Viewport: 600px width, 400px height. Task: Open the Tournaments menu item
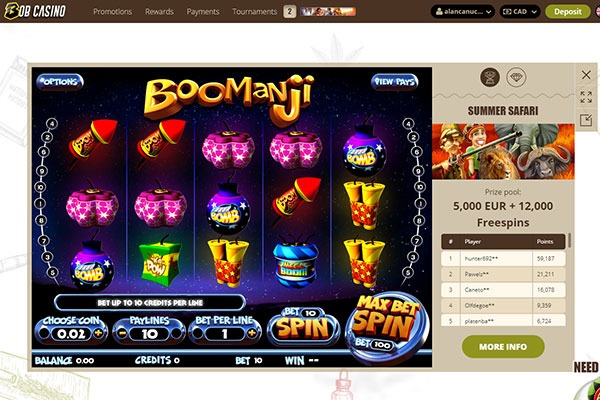click(x=254, y=12)
